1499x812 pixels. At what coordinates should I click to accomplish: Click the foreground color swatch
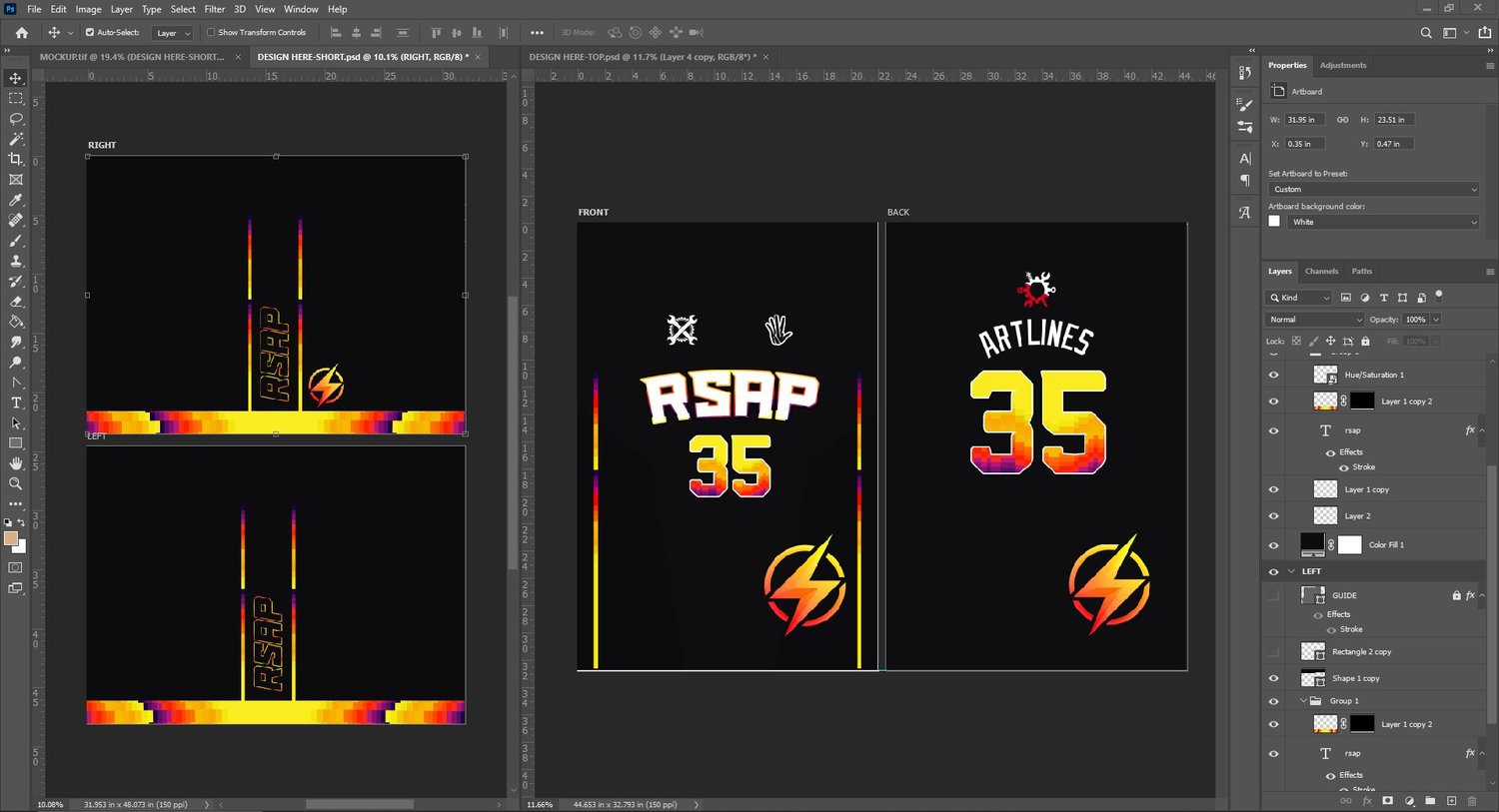[x=11, y=539]
